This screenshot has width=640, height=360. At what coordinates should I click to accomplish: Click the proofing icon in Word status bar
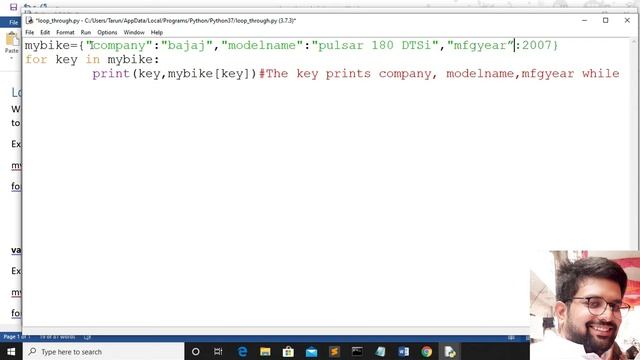click(x=87, y=337)
